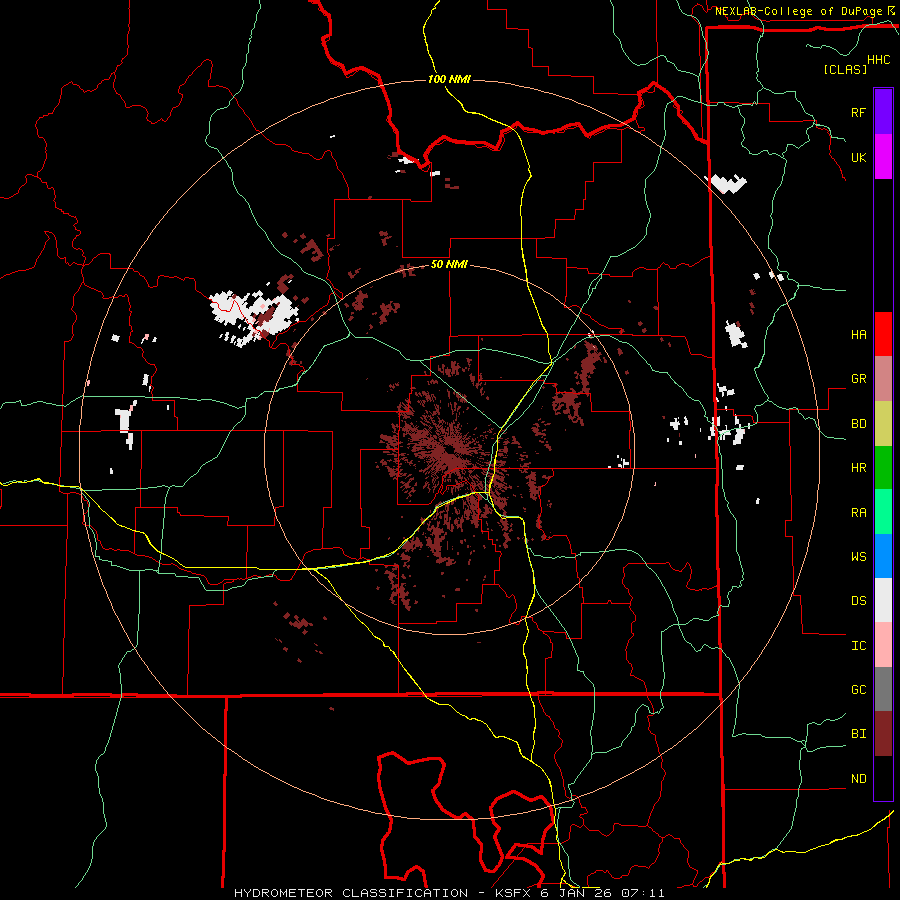Click the RF legend label

coord(858,112)
